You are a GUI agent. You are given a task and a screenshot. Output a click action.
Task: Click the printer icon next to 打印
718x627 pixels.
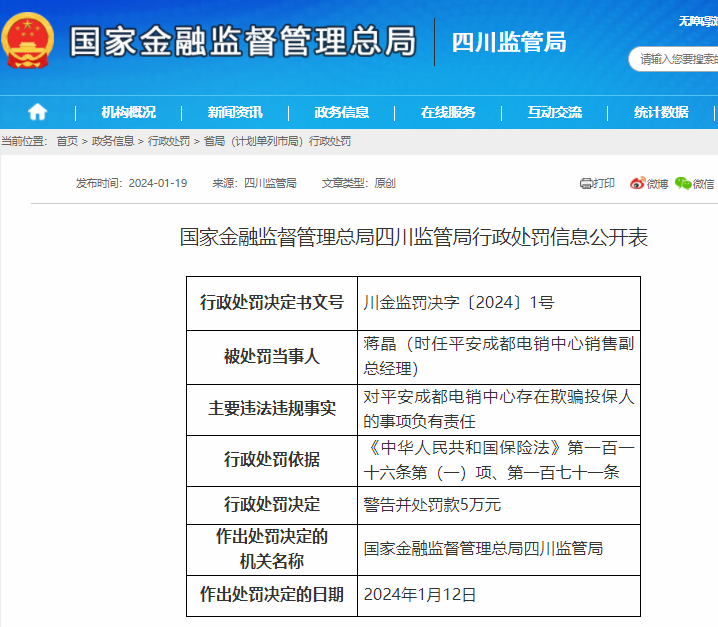(586, 183)
